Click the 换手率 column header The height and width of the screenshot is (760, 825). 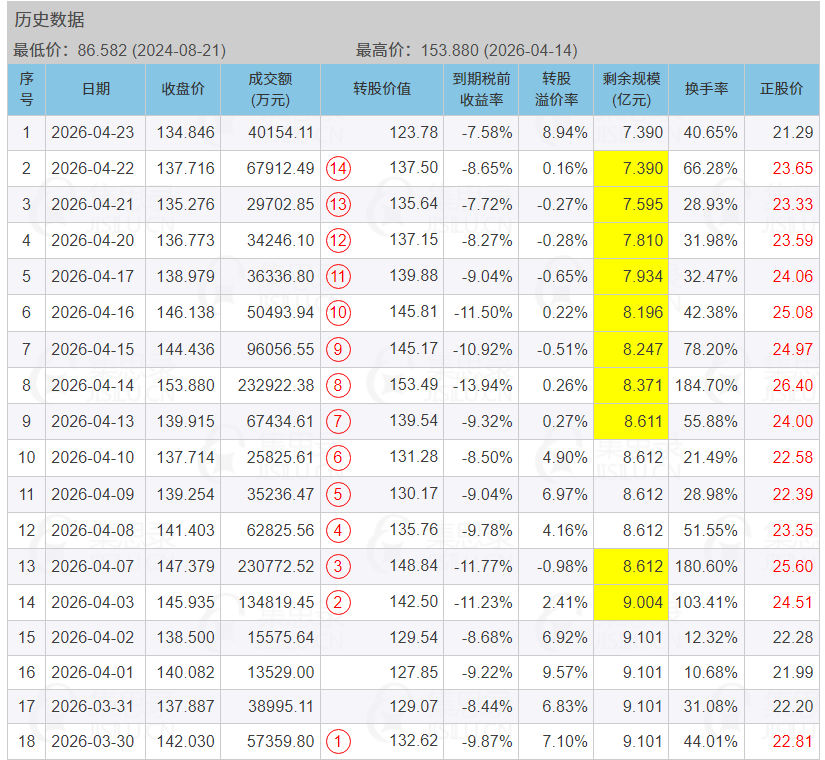click(706, 89)
